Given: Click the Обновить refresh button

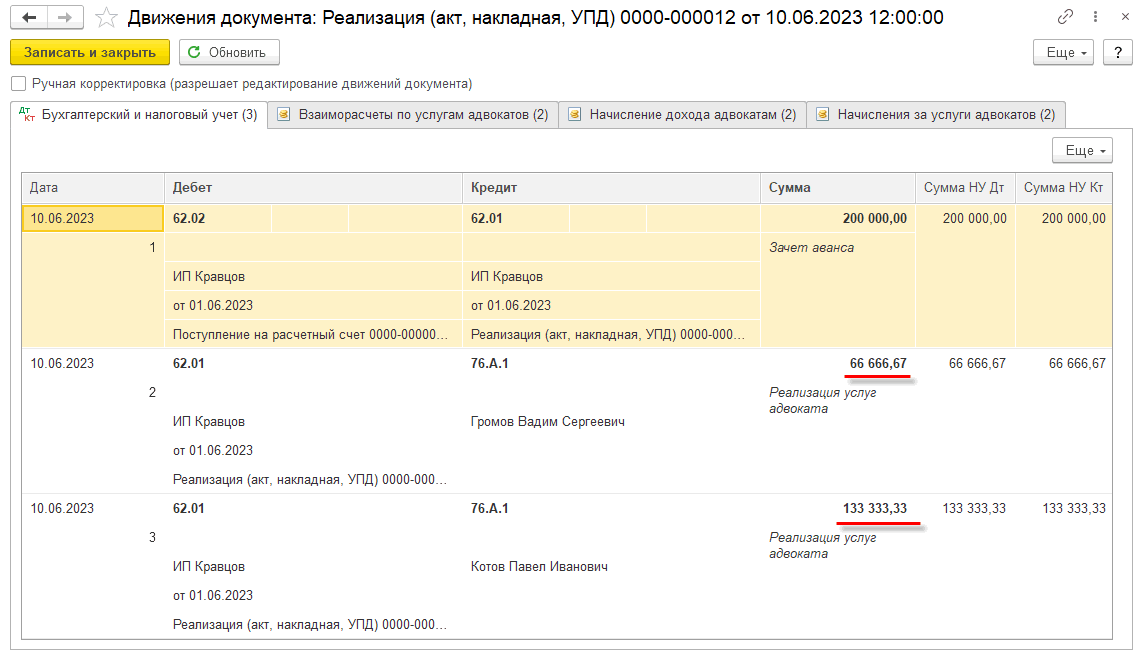Looking at the screenshot, I should tap(229, 52).
